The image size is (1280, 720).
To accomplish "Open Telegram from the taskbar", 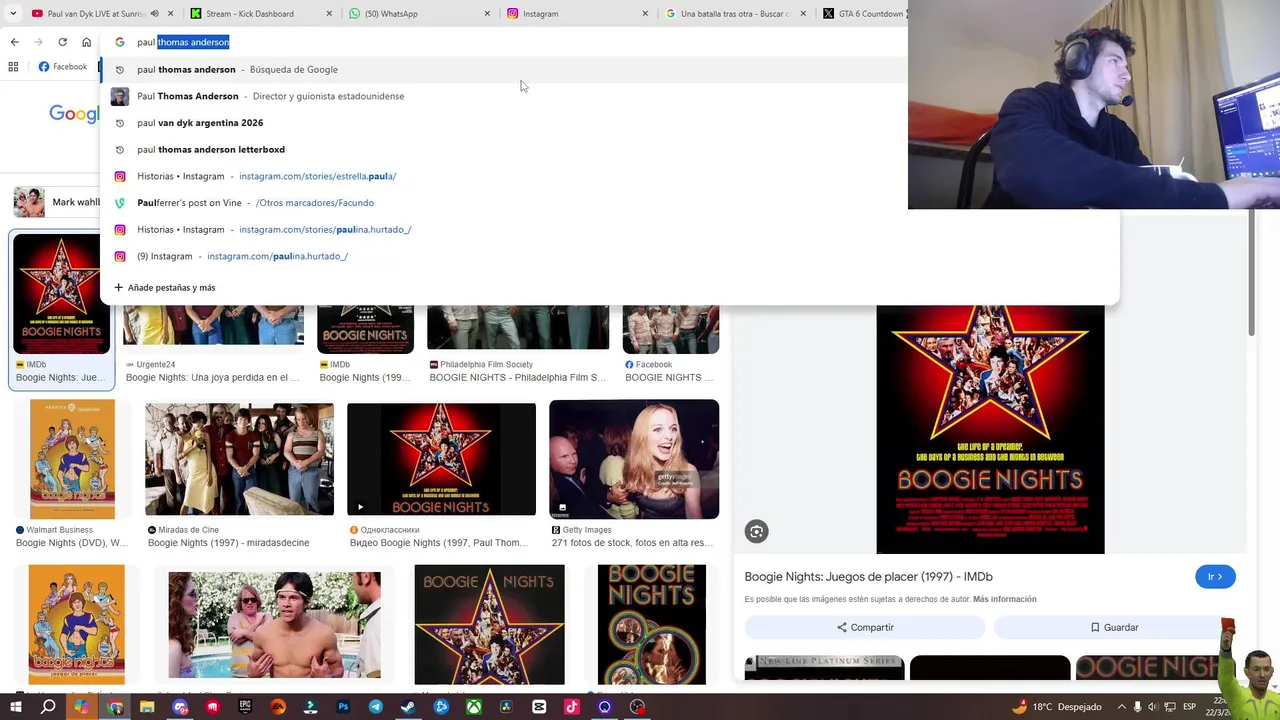I will (x=376, y=707).
